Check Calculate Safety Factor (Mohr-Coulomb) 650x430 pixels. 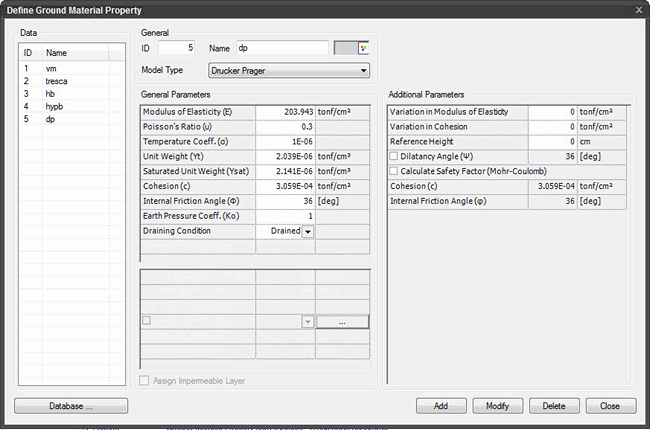coord(393,172)
